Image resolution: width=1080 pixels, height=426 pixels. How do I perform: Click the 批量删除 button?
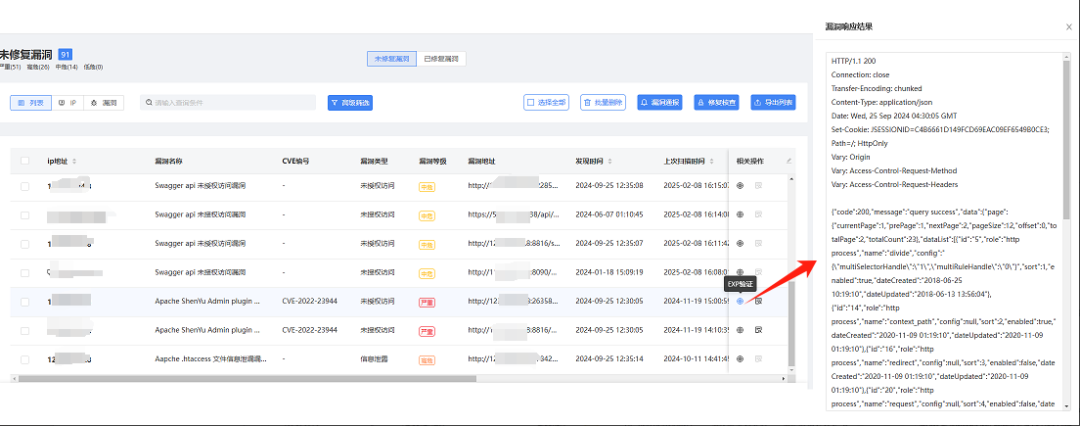click(x=603, y=103)
